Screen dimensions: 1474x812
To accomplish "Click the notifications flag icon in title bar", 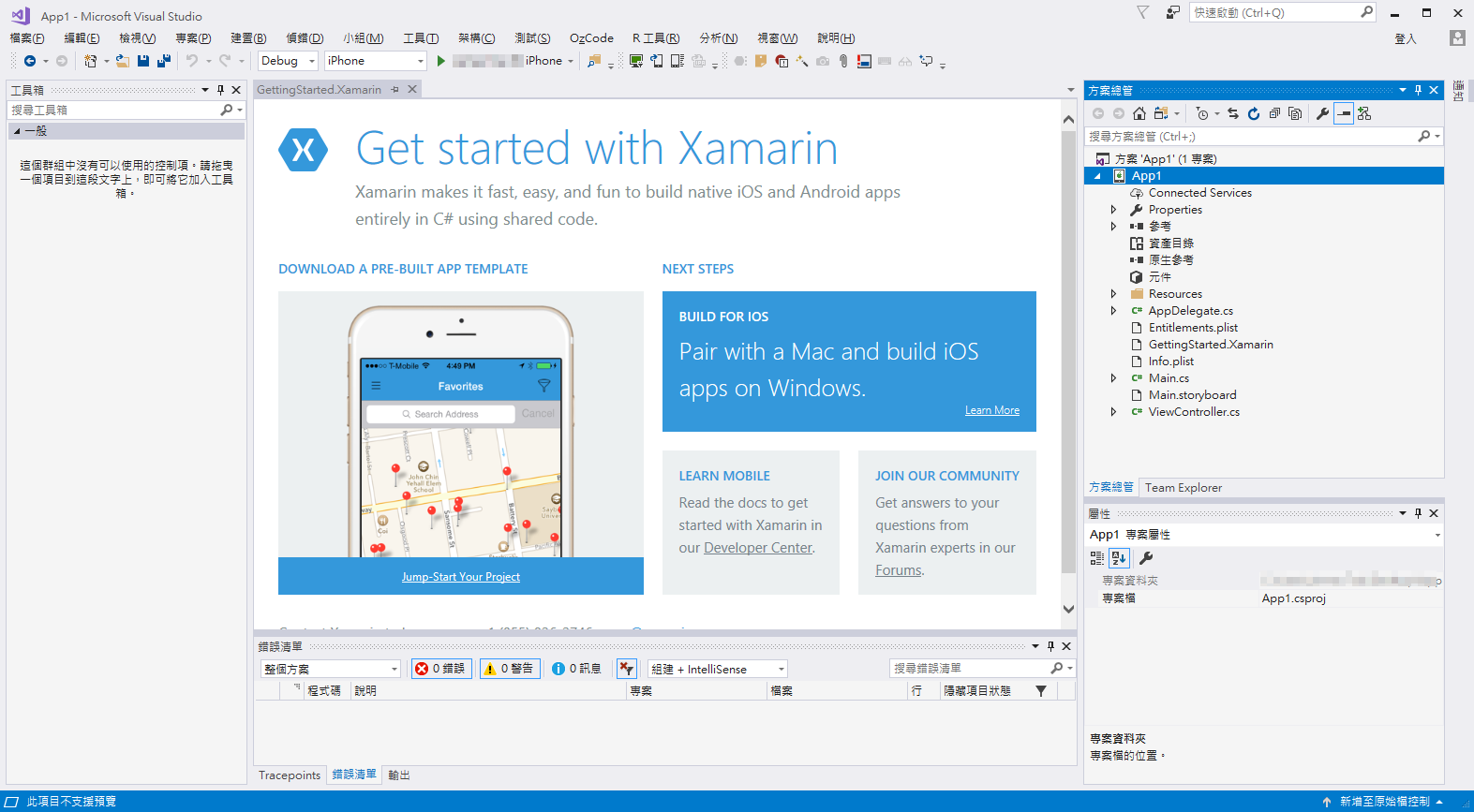I will pos(1142,12).
